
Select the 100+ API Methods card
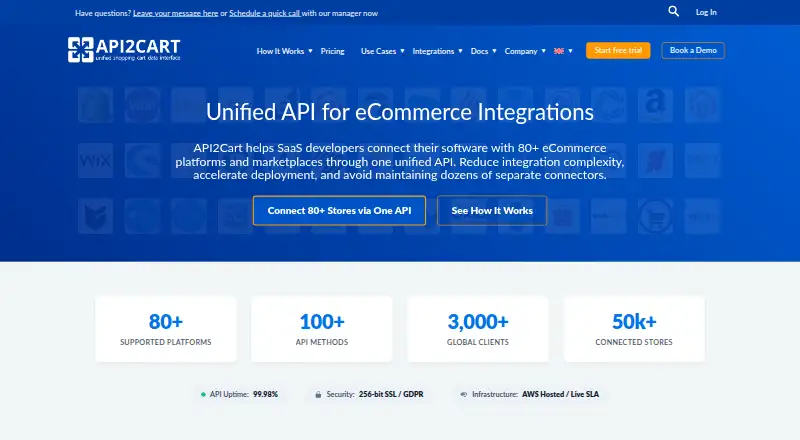(x=322, y=329)
